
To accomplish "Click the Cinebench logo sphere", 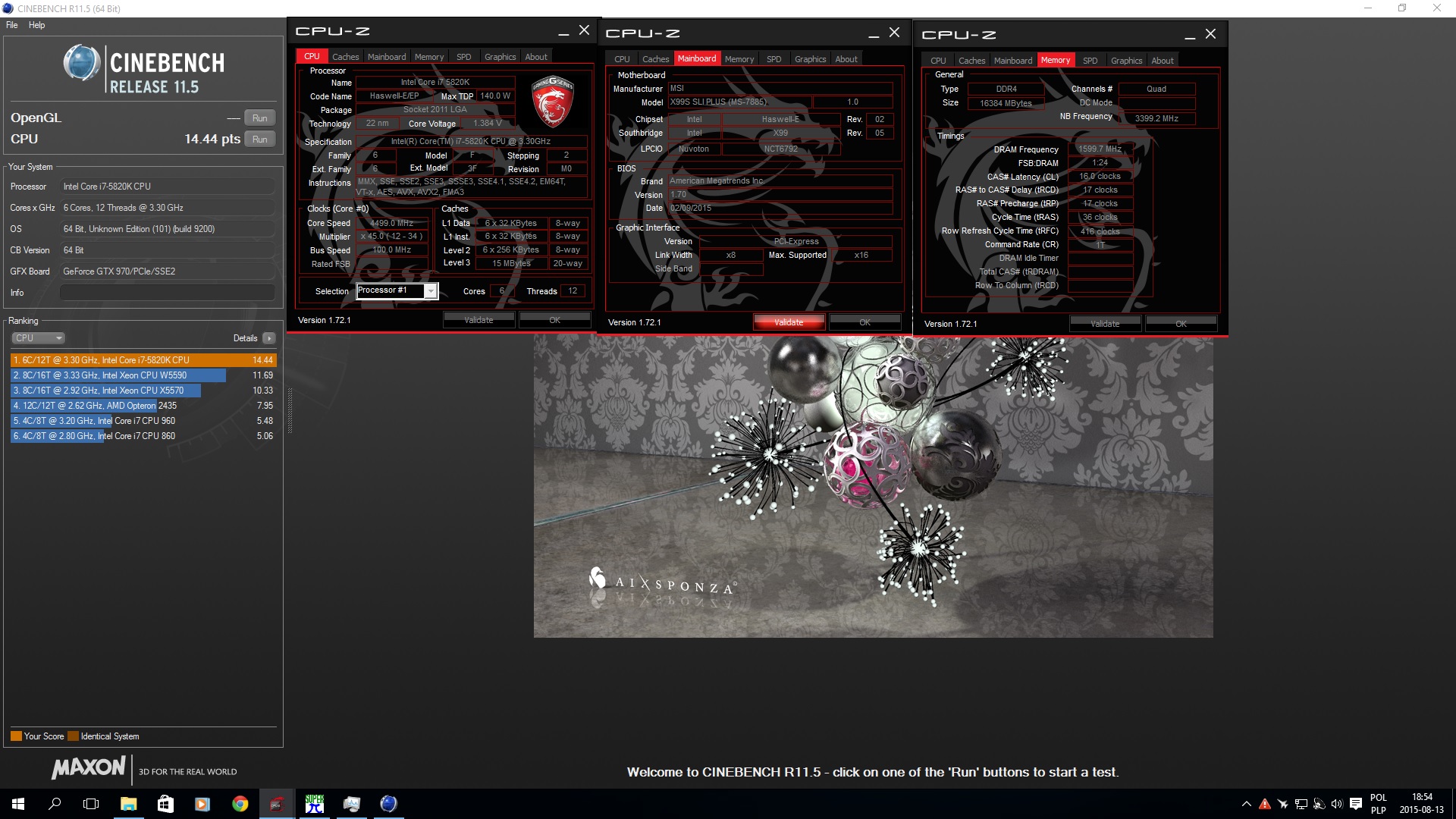I will tap(81, 62).
